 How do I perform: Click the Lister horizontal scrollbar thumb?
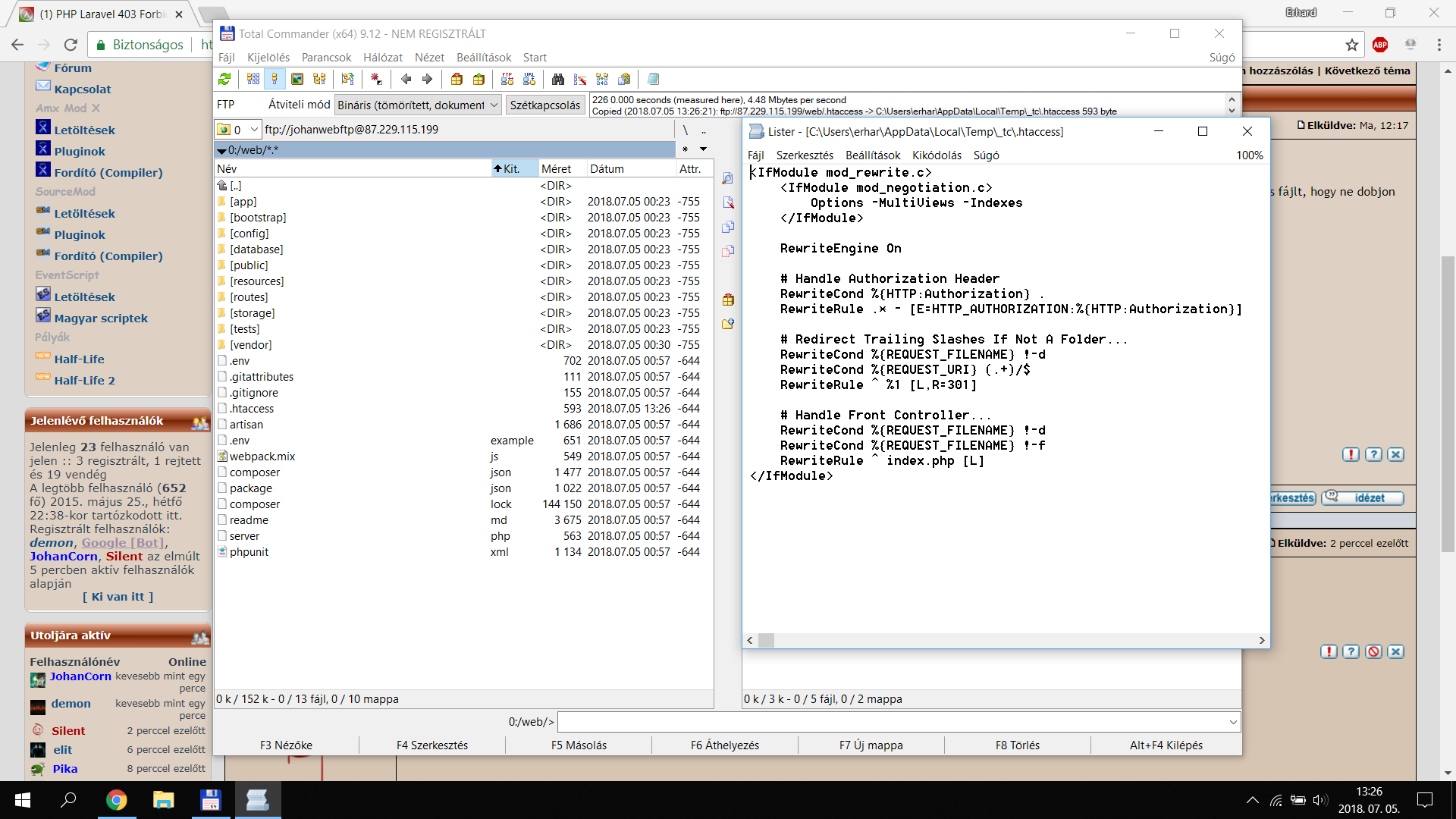pyautogui.click(x=767, y=641)
